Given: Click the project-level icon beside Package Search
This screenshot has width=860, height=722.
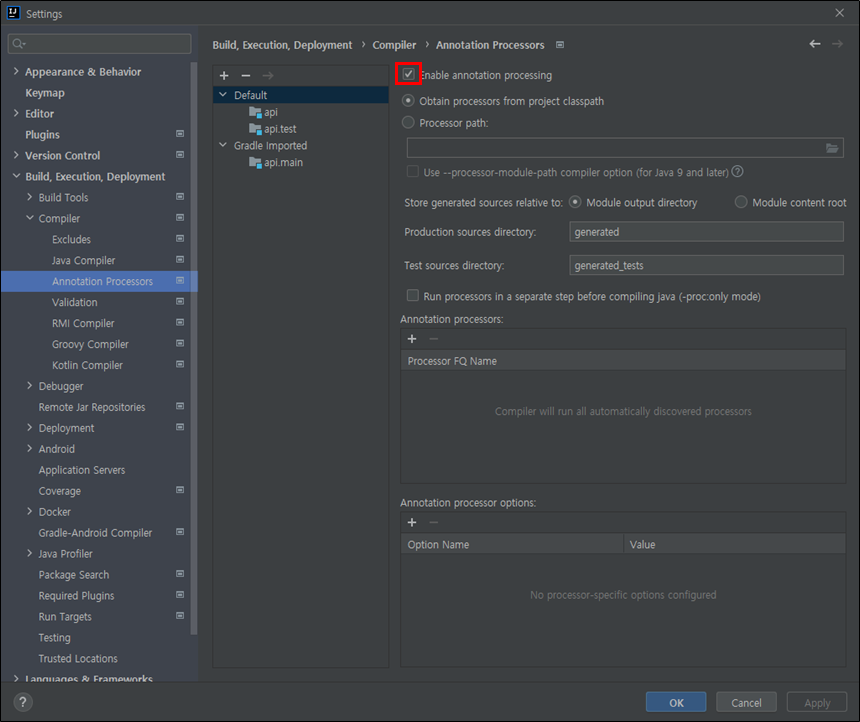Looking at the screenshot, I should [x=180, y=574].
